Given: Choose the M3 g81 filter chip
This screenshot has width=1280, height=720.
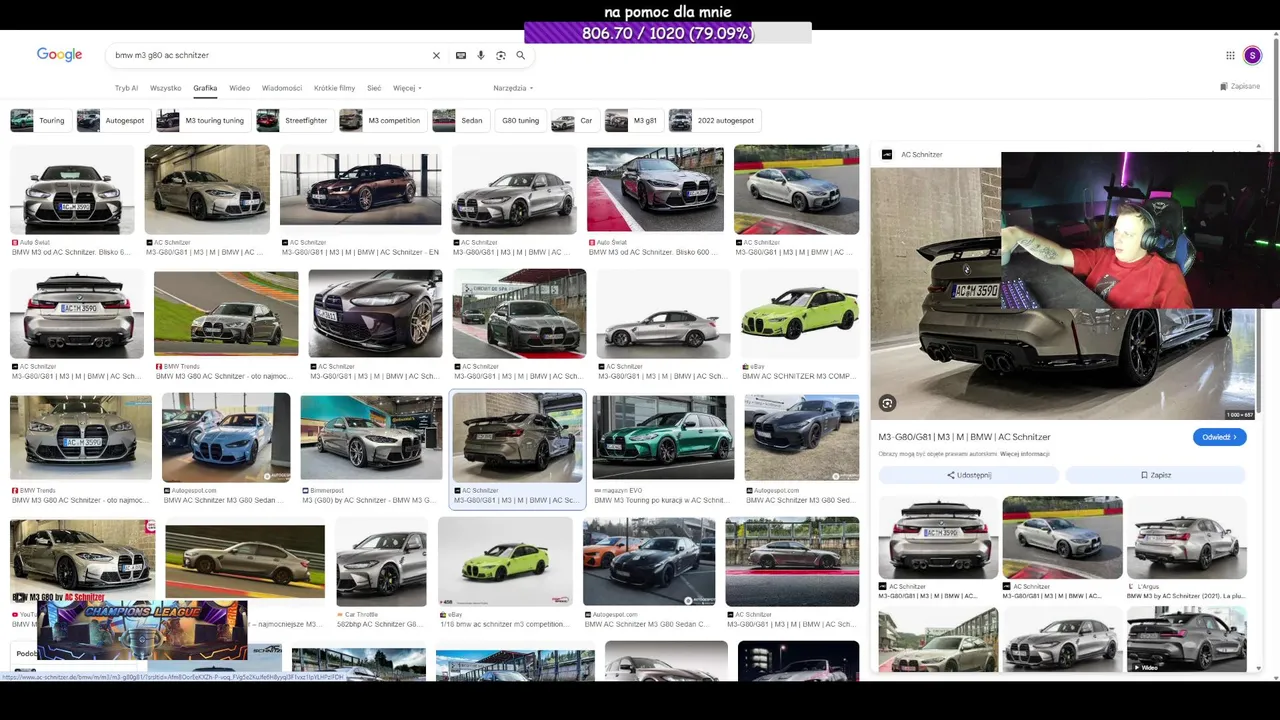Looking at the screenshot, I should pos(633,121).
